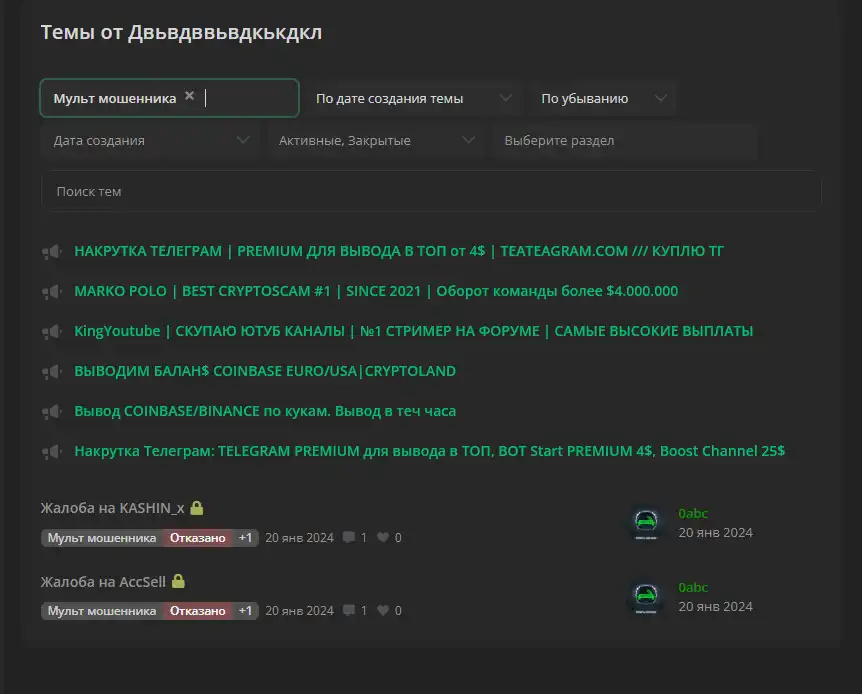Expand +1 more tags on AccSell thread
This screenshot has height=694, width=862.
coord(245,611)
